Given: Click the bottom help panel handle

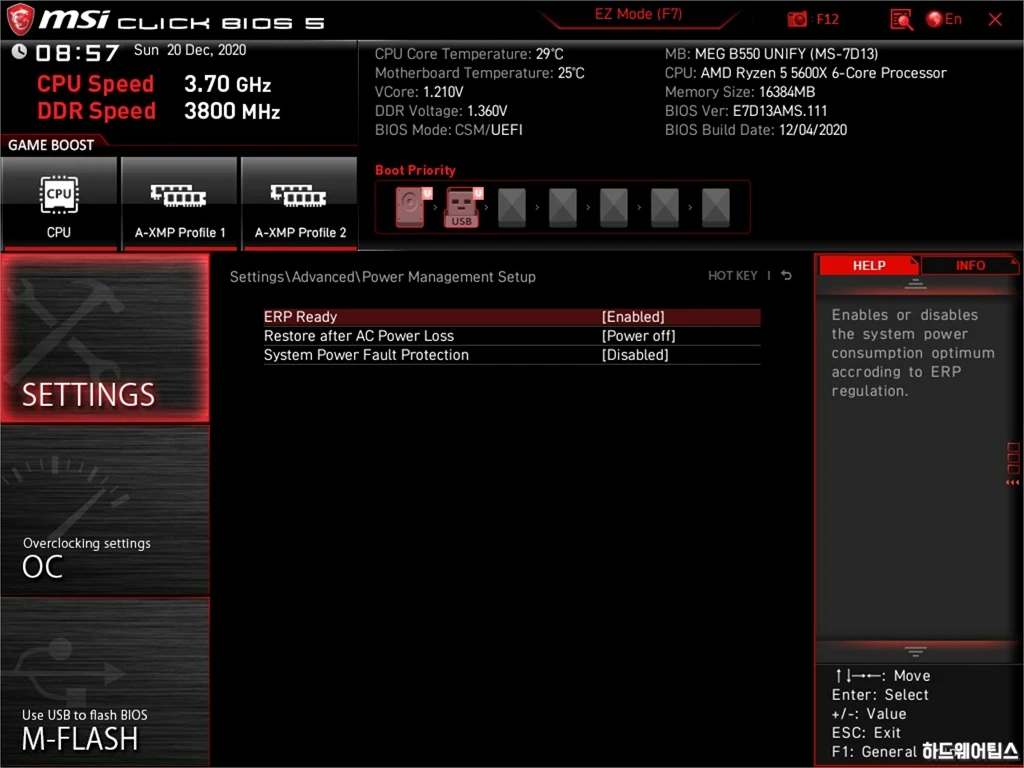Looking at the screenshot, I should (915, 651).
